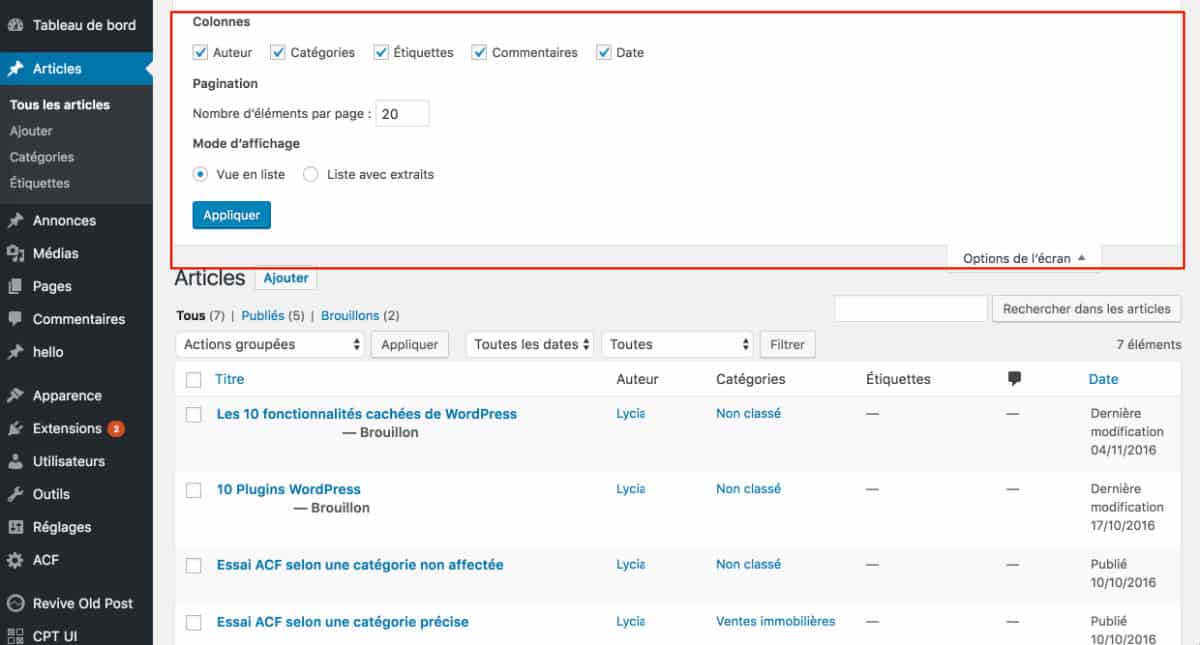1200x645 pixels.
Task: Uncheck the Étiquettes column checkbox
Action: [380, 52]
